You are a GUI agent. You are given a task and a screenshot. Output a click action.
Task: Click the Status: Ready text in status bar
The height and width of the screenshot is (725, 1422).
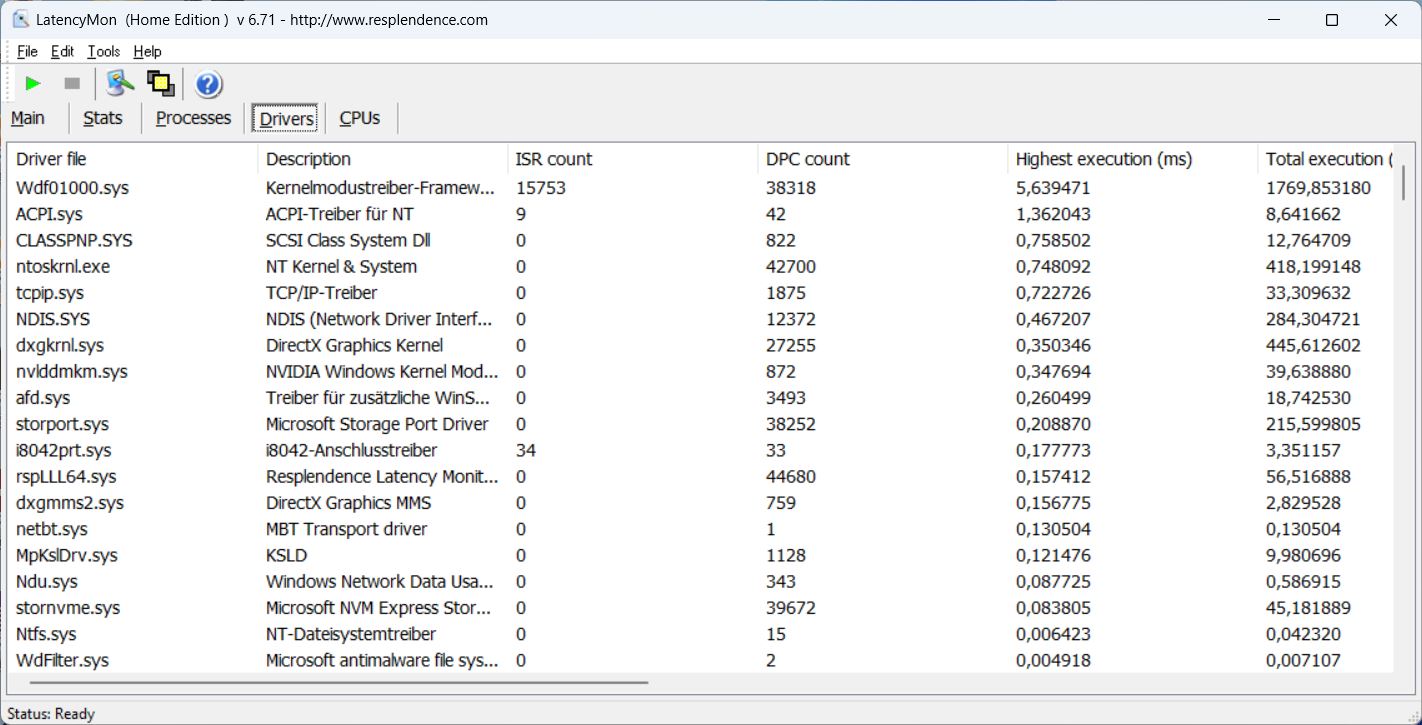(51, 714)
